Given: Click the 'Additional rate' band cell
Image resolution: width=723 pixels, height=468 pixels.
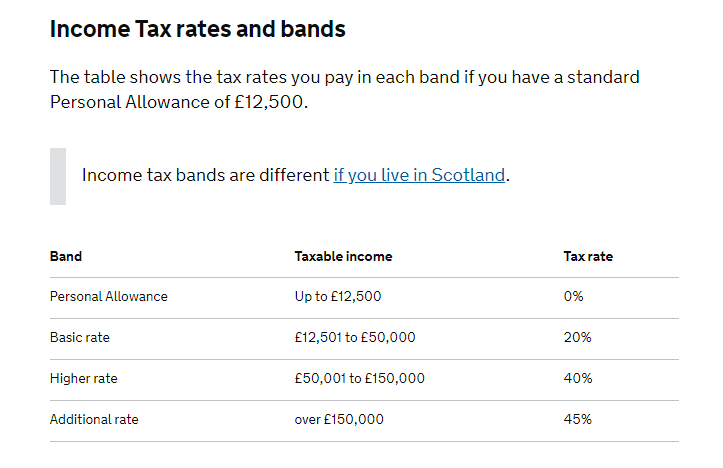Looking at the screenshot, I should pyautogui.click(x=94, y=420).
